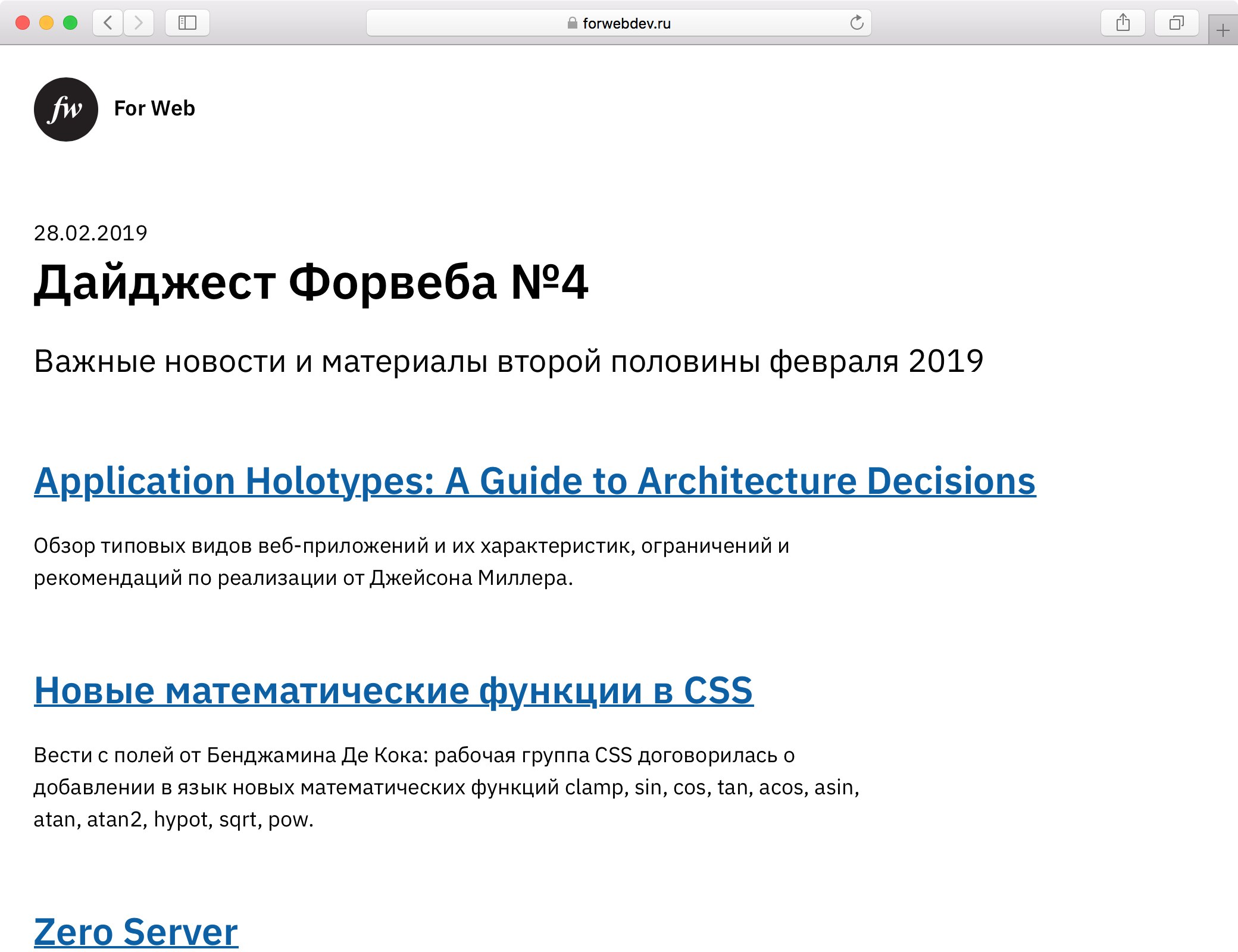
Task: Close the window with red button
Action: [23, 23]
